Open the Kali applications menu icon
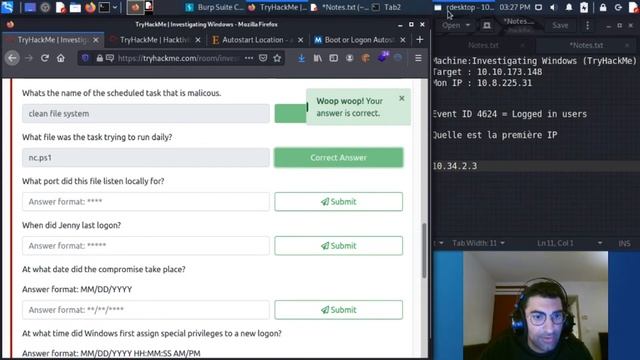This screenshot has height=360, width=640. pos(7,7)
